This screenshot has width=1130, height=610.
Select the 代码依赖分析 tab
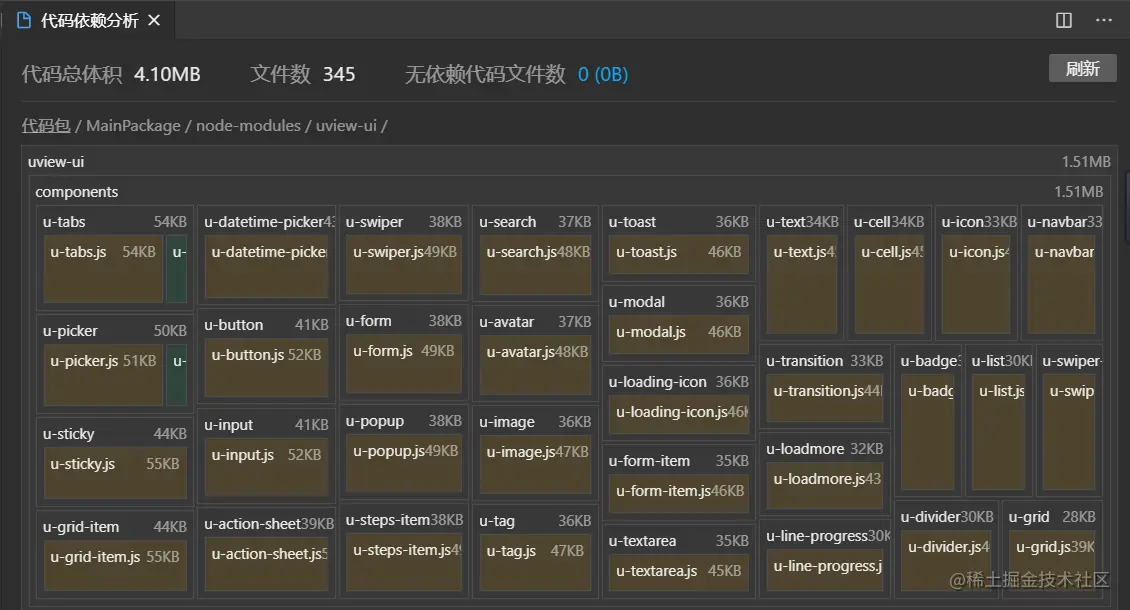[89, 20]
